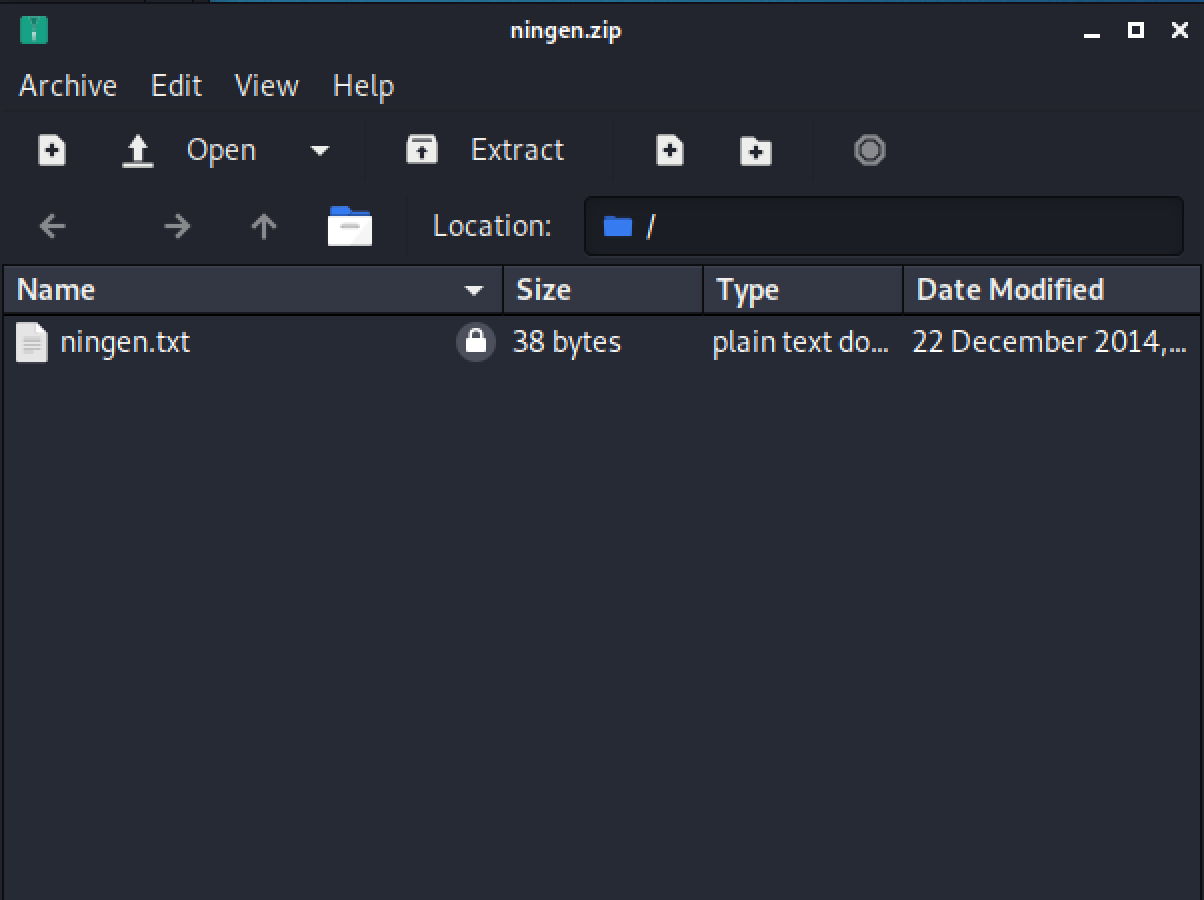Navigate forward using the right arrow
This screenshot has width=1204, height=900.
[177, 226]
